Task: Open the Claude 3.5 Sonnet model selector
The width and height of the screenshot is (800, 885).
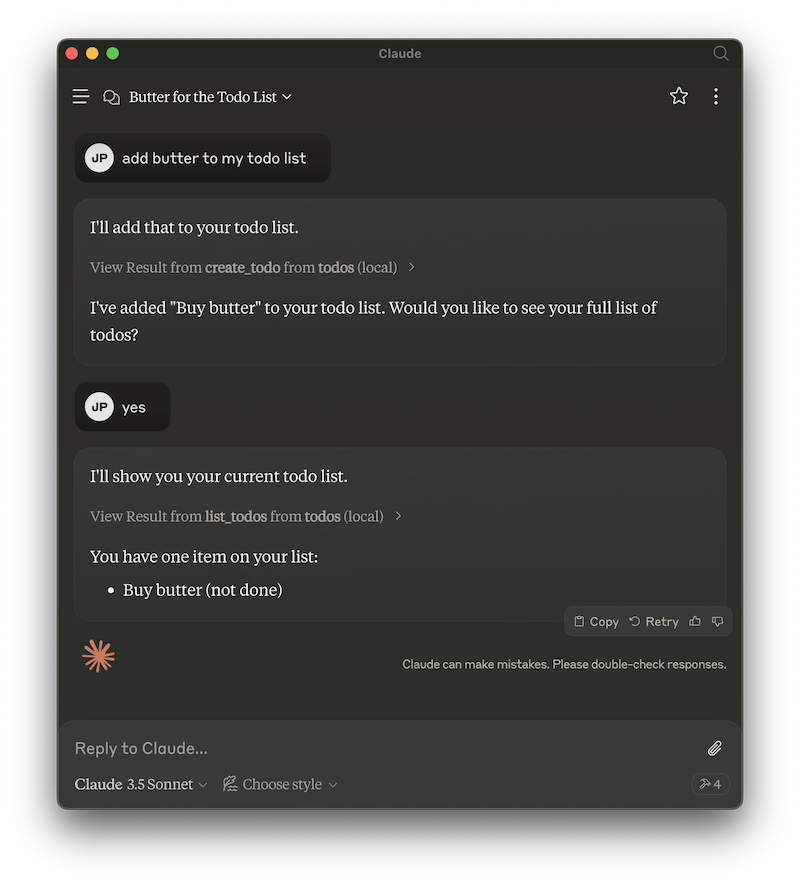Action: click(x=138, y=784)
